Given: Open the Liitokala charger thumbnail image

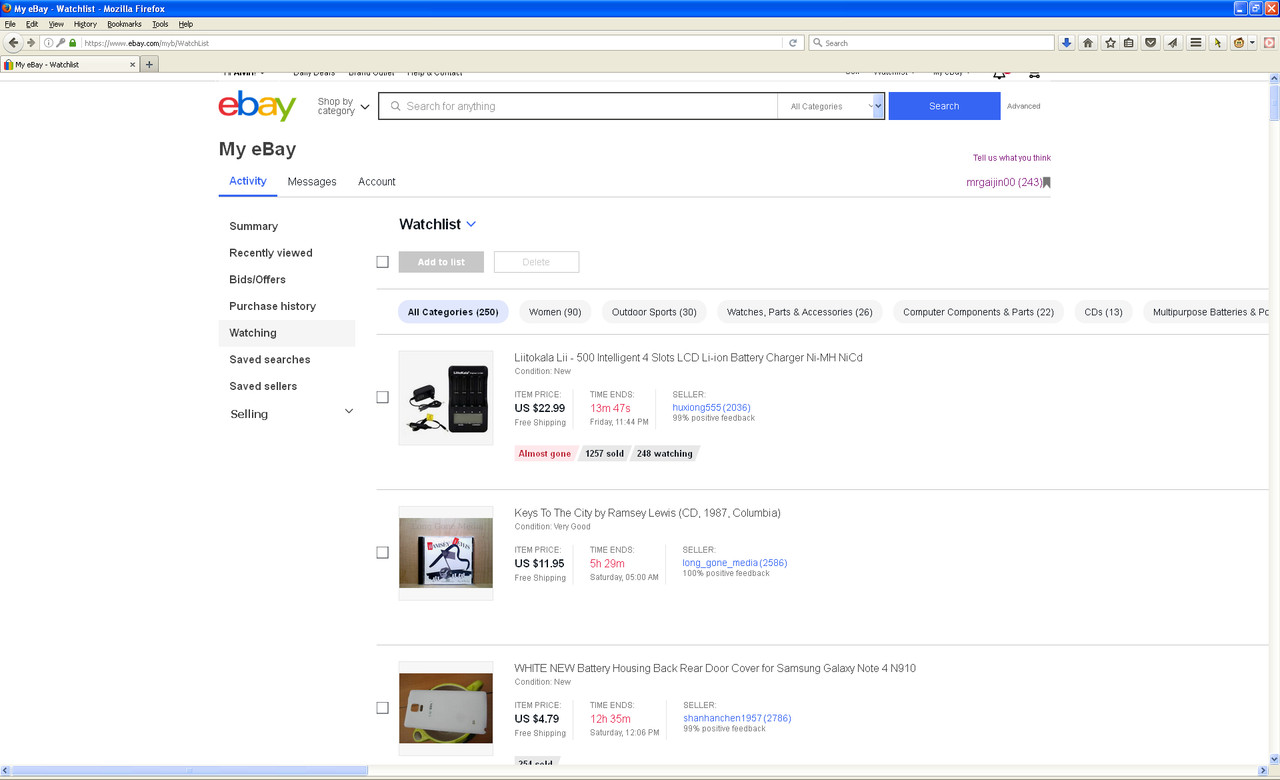Looking at the screenshot, I should coord(446,397).
